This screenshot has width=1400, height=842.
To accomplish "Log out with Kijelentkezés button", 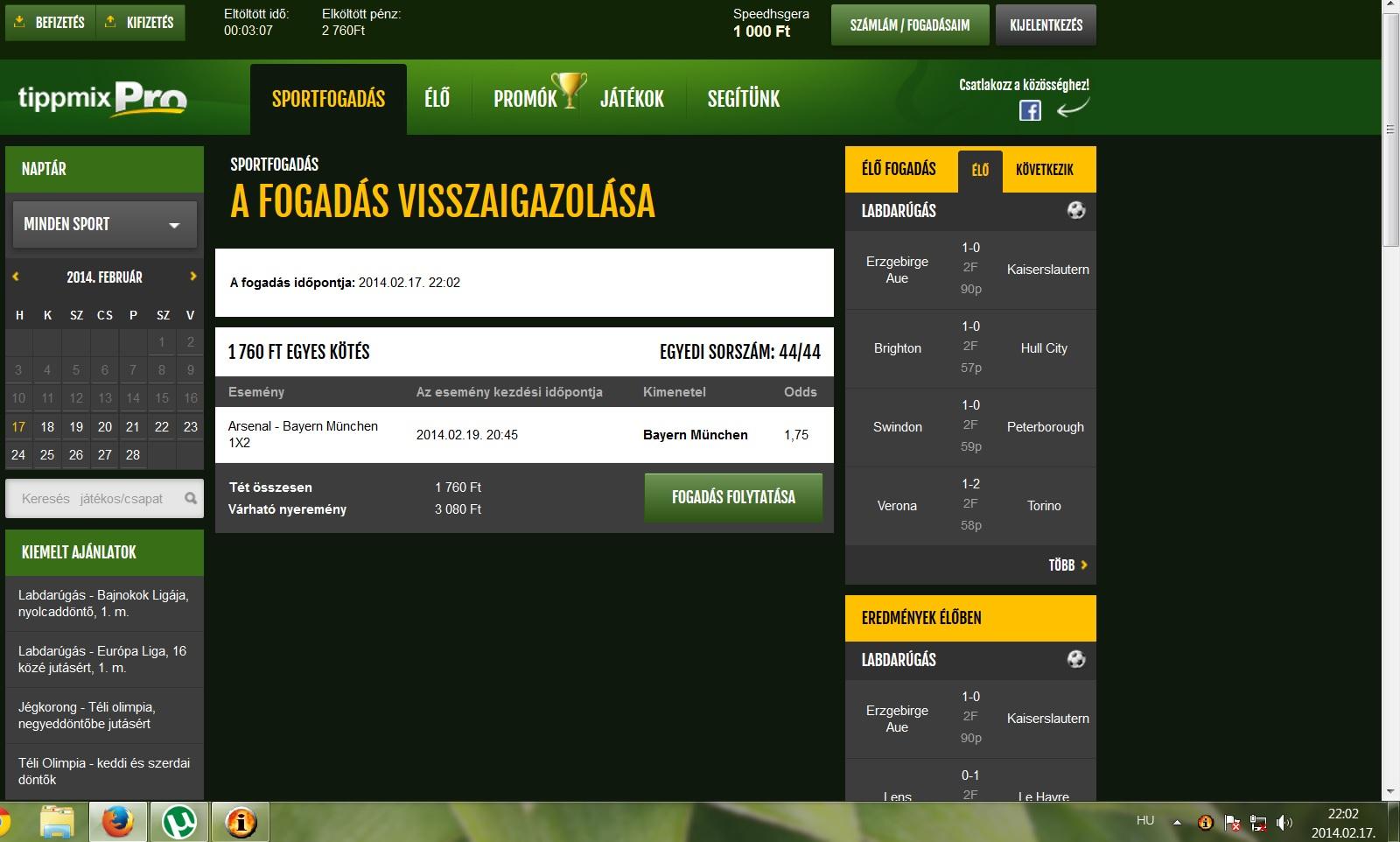I will pyautogui.click(x=1046, y=25).
